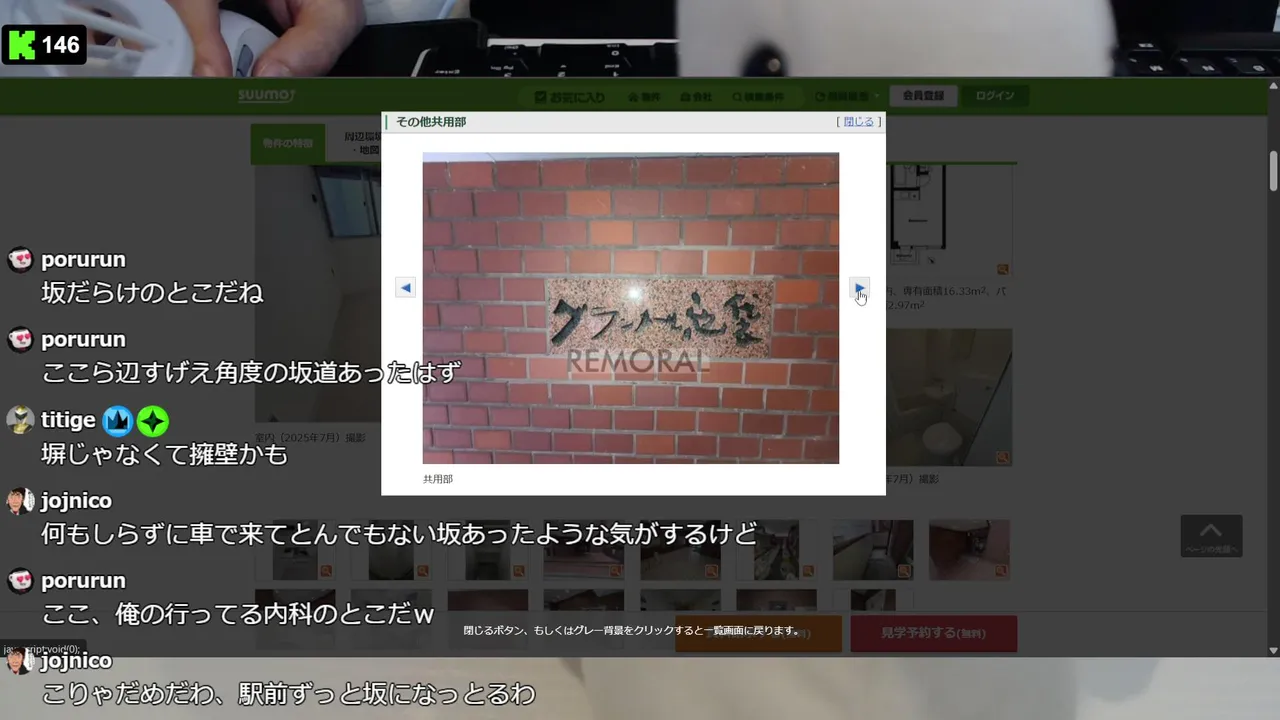The height and width of the screenshot is (720, 1280).
Task: Open the 検索条件 menu item in header
Action: 758,97
